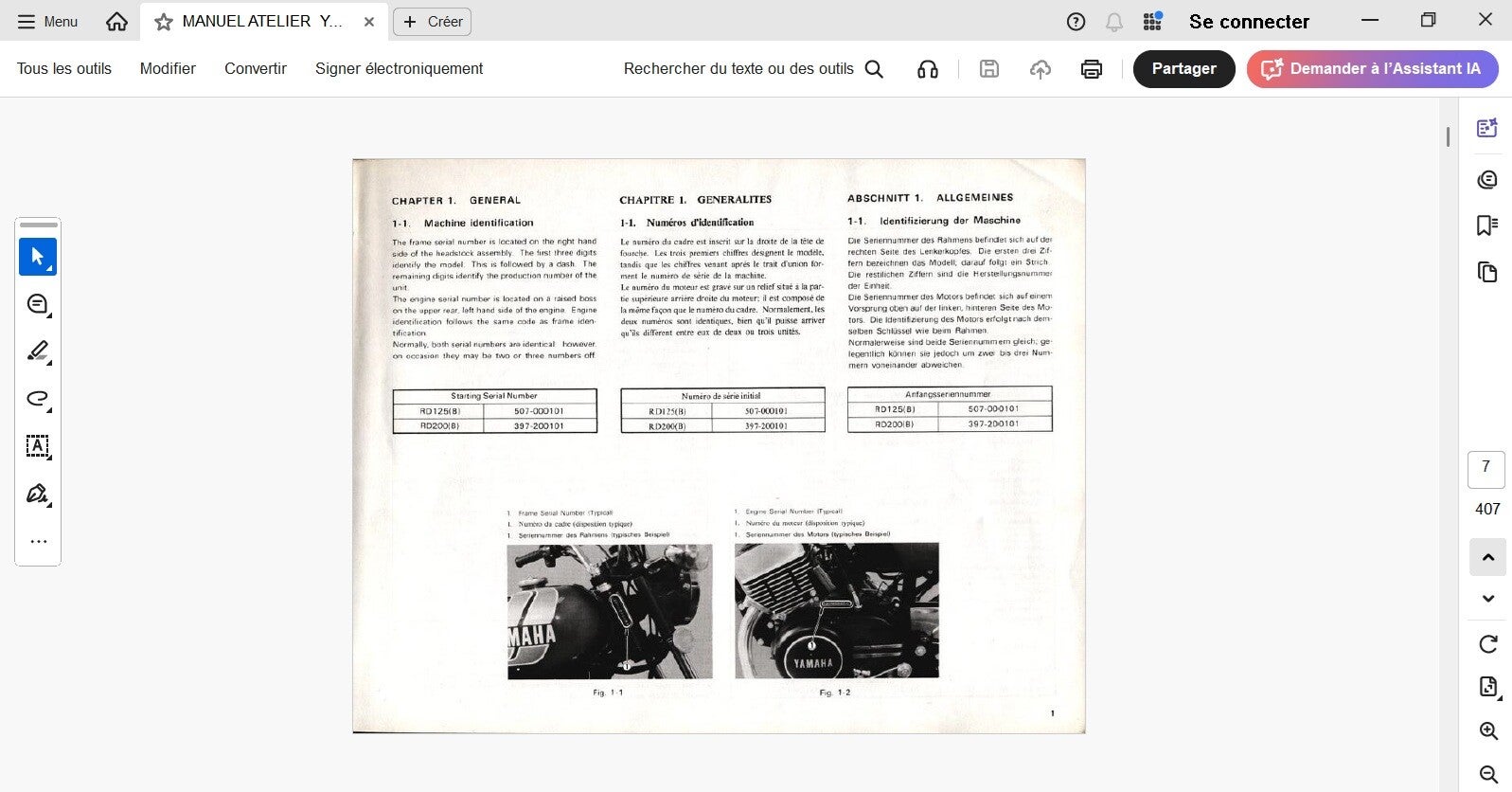Click the Fig. 1-1 motorcycle frame photo
1512x792 pixels.
(610, 611)
